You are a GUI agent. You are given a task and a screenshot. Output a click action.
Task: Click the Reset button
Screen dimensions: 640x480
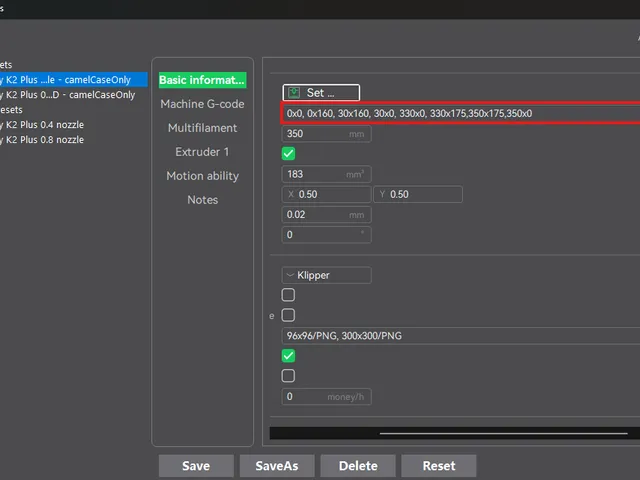[x=439, y=466]
